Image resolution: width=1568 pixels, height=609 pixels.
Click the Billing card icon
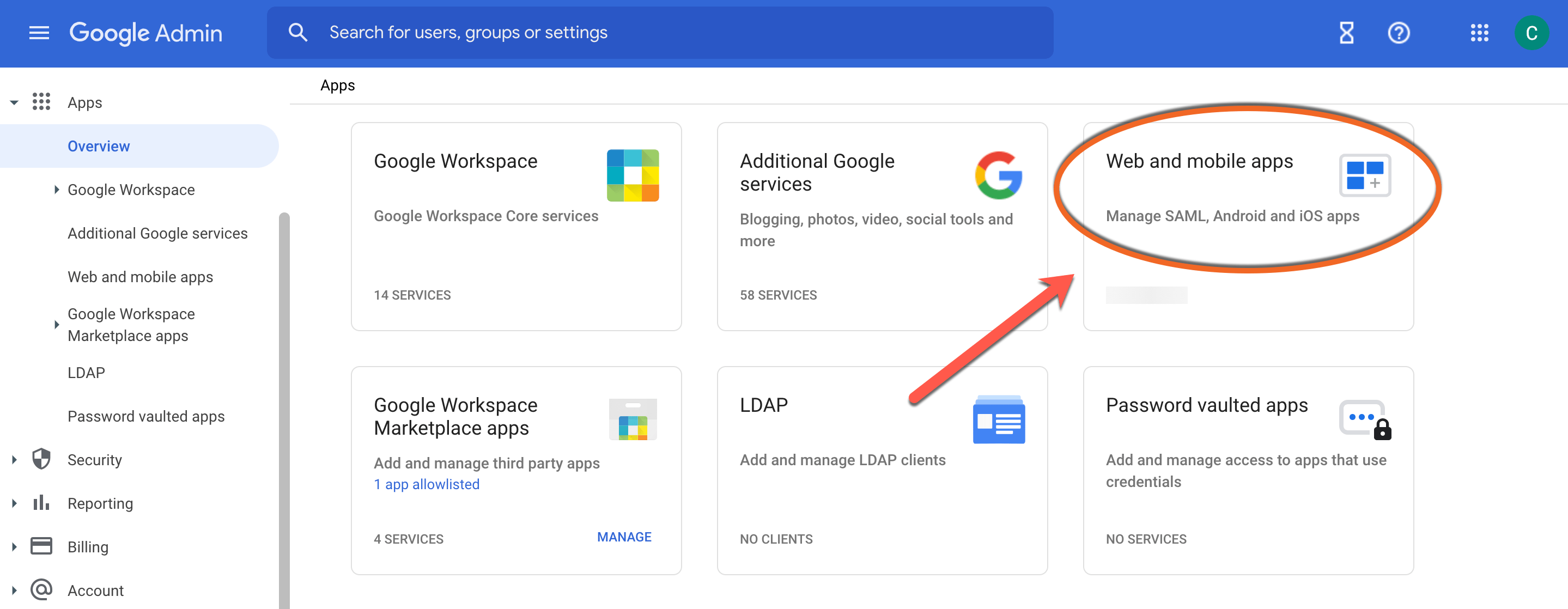tap(40, 546)
